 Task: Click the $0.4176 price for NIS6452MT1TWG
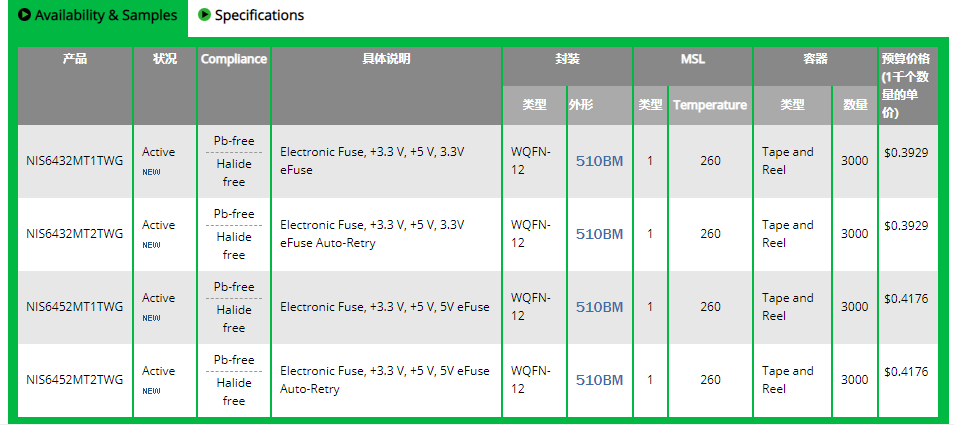(907, 299)
